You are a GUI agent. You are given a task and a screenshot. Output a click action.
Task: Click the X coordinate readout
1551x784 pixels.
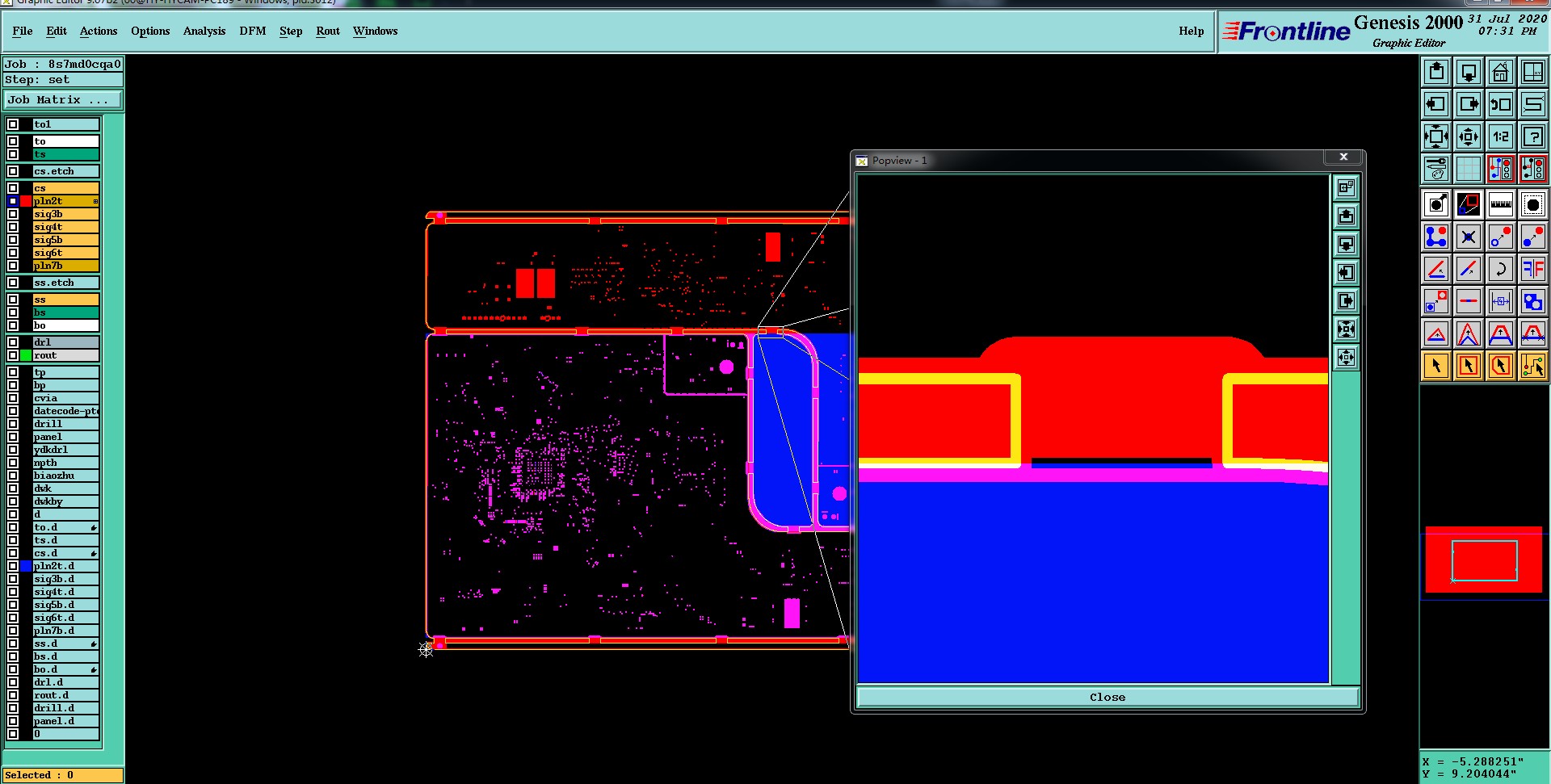[1474, 761]
